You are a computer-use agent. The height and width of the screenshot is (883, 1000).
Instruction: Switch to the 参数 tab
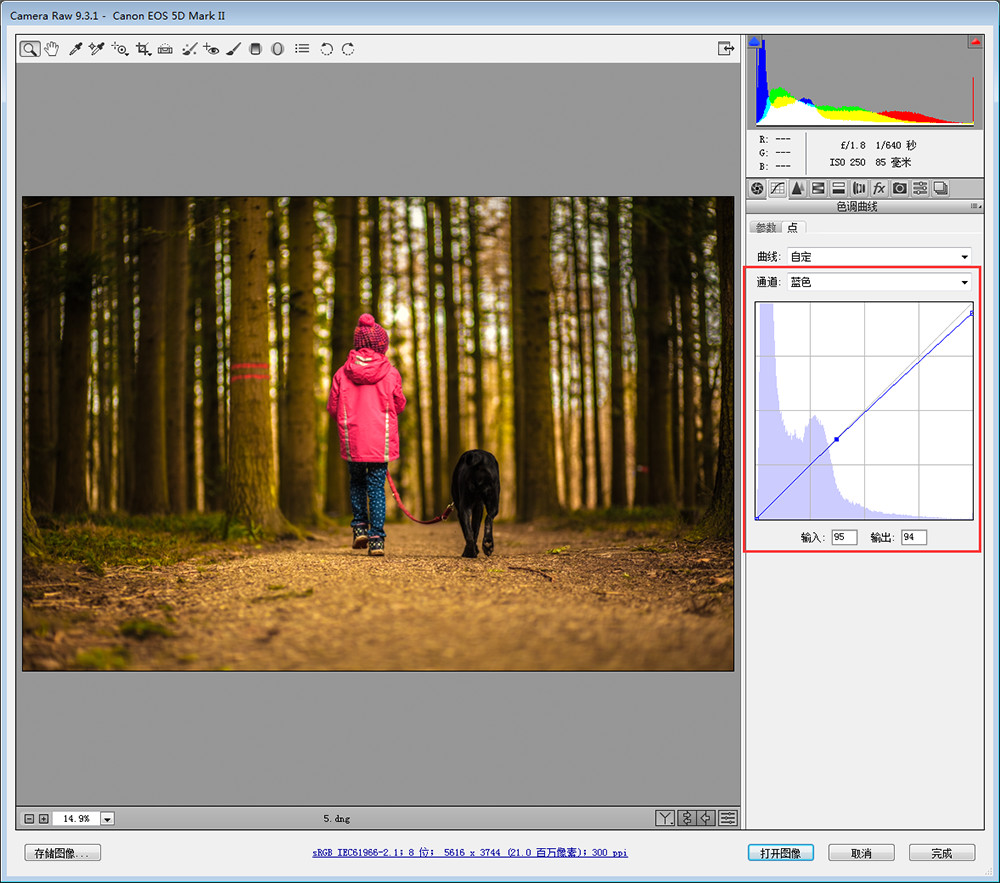(x=766, y=228)
